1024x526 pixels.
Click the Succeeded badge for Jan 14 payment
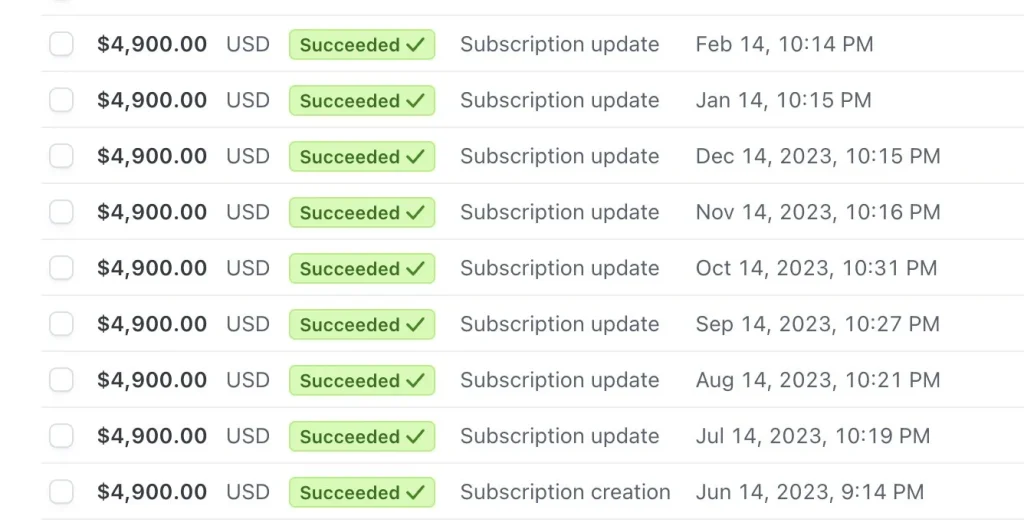[x=362, y=101]
